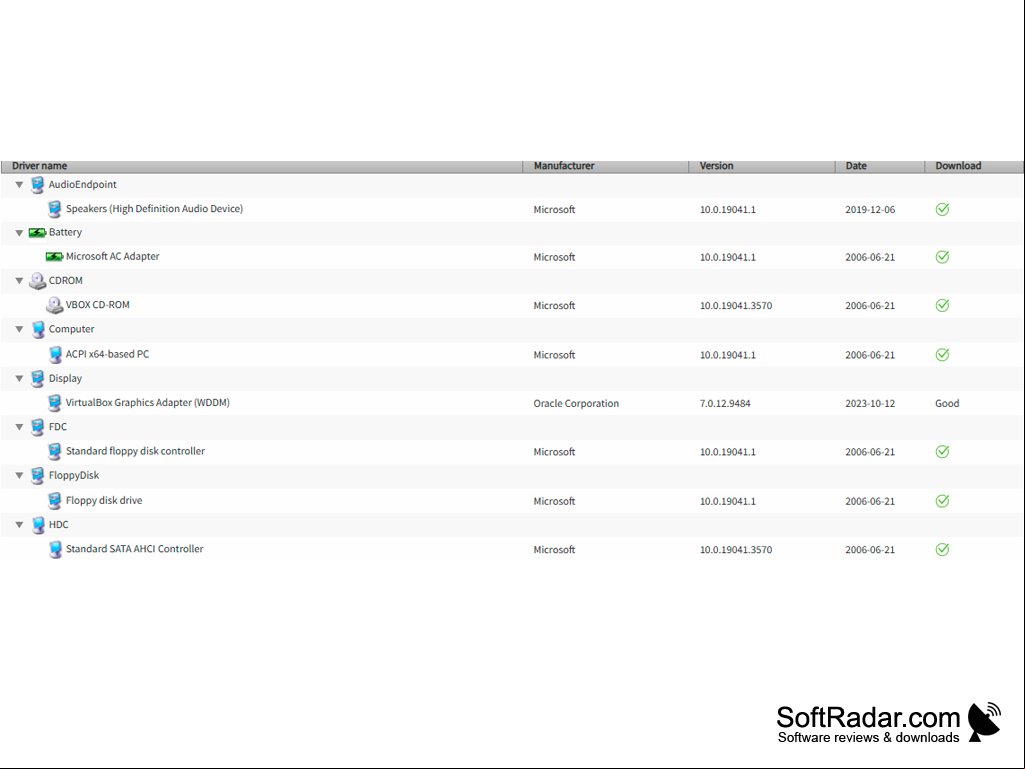Select the Microsoft AC Adapter entry
This screenshot has height=769, width=1025.
[x=112, y=256]
